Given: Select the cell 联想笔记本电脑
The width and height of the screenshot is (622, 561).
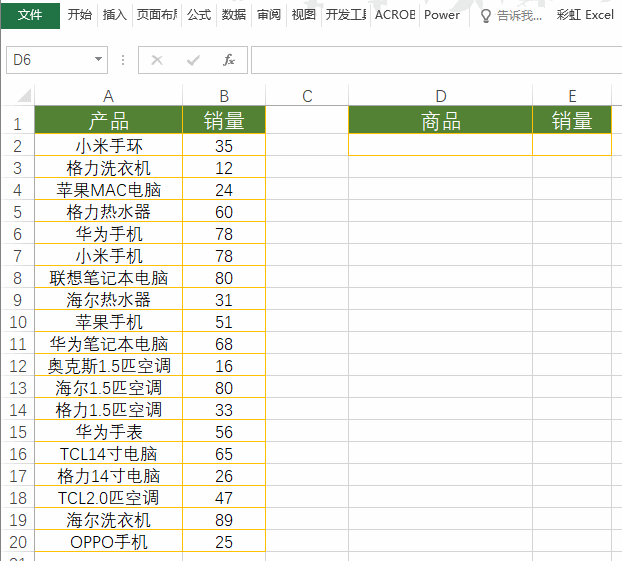Looking at the screenshot, I should (108, 278).
